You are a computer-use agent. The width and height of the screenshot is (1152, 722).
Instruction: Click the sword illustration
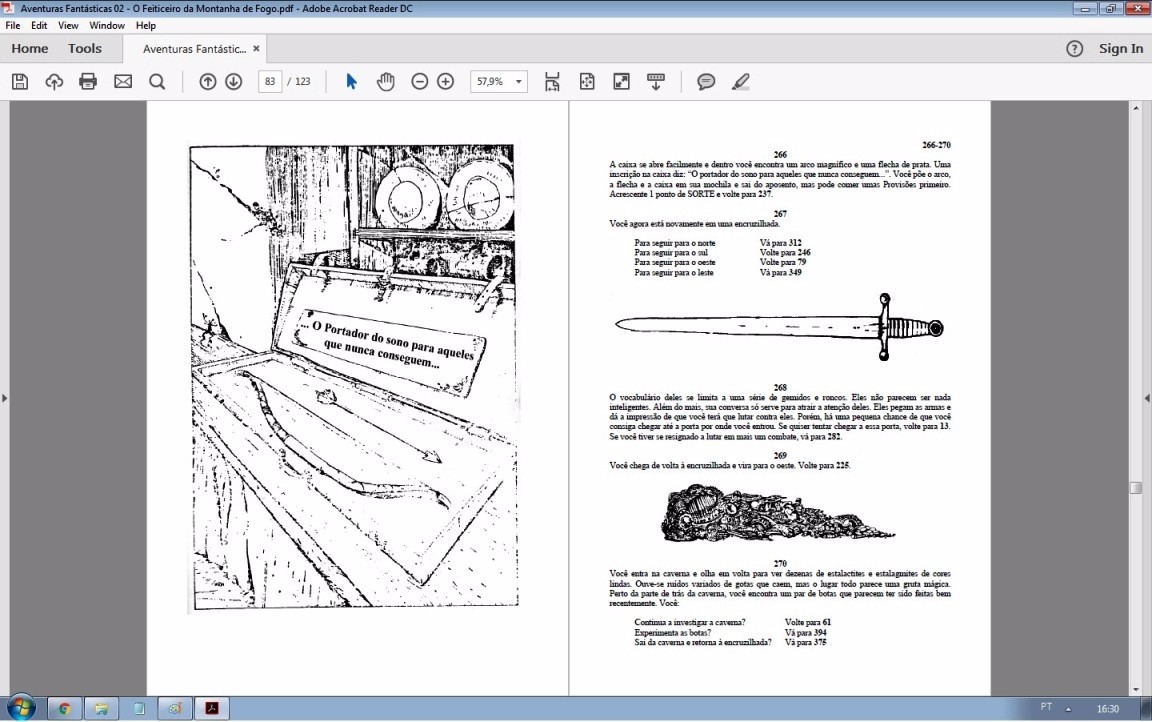[779, 327]
